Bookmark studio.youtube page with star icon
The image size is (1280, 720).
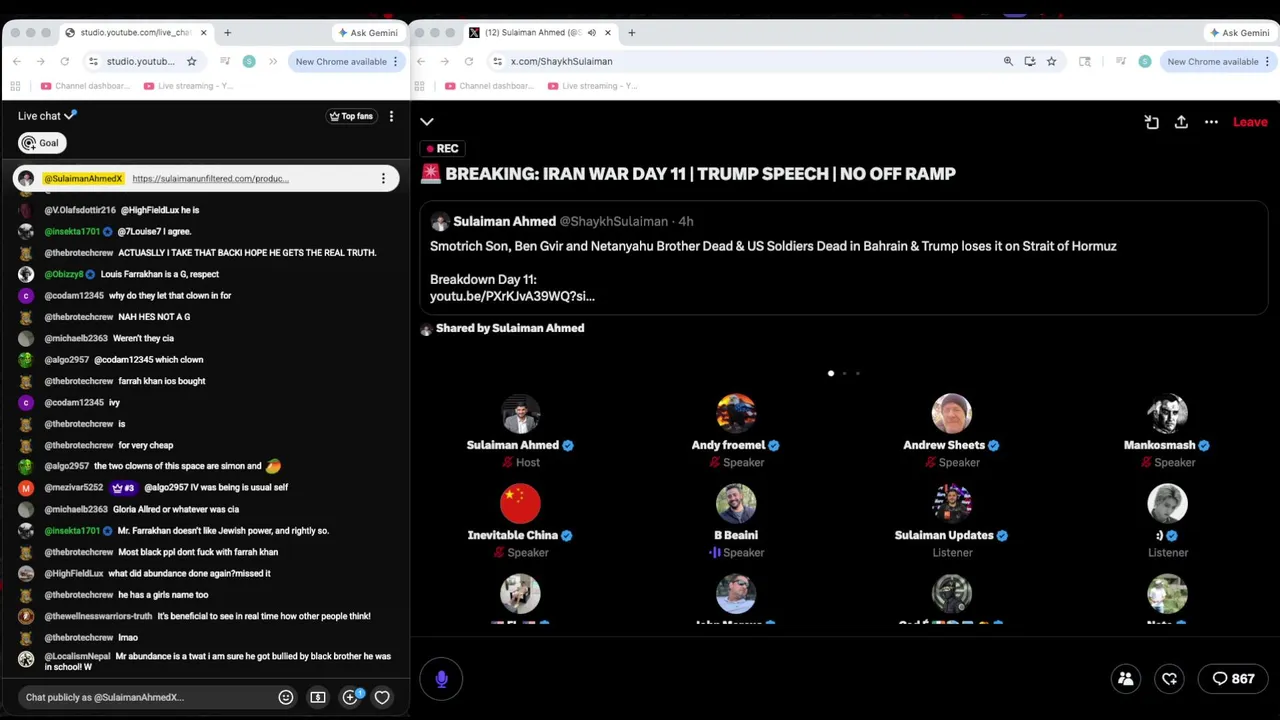pyautogui.click(x=192, y=61)
